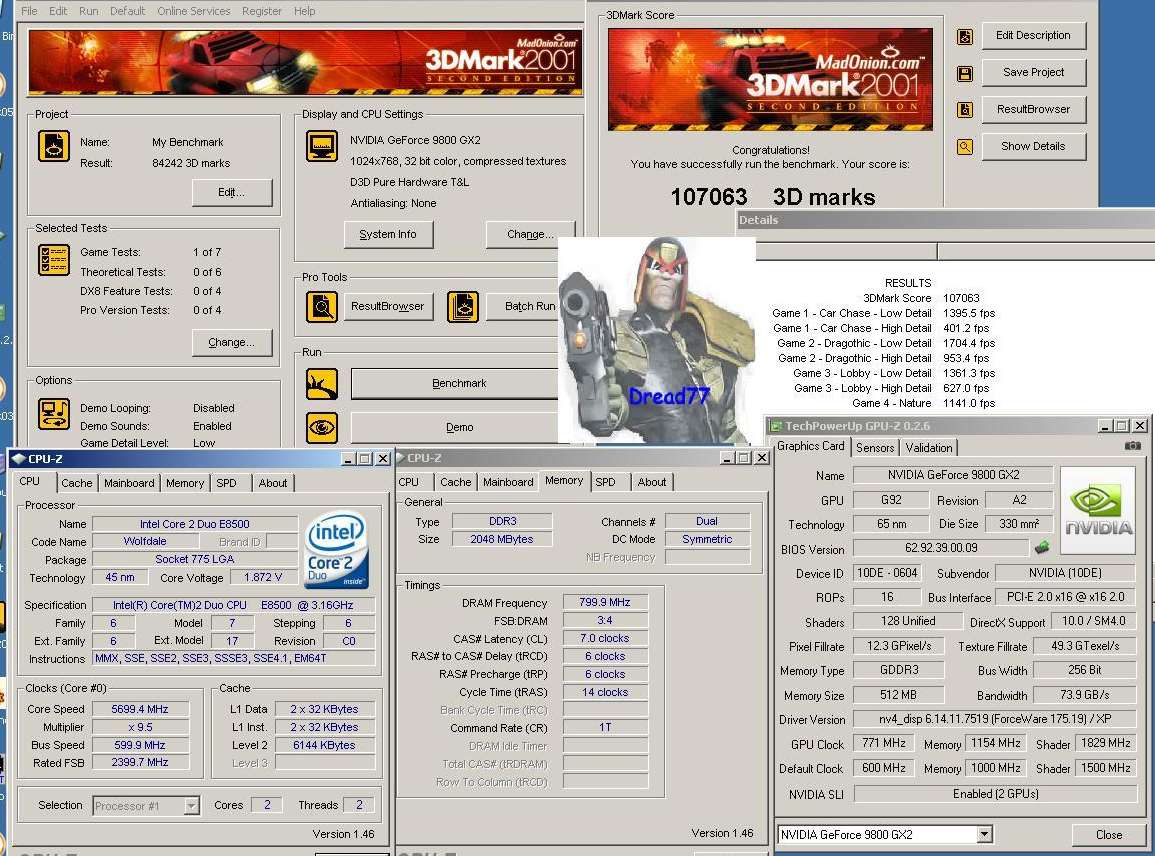Screen dimensions: 1155x856
Task: Click the Benchmark button
Action: pos(455,384)
